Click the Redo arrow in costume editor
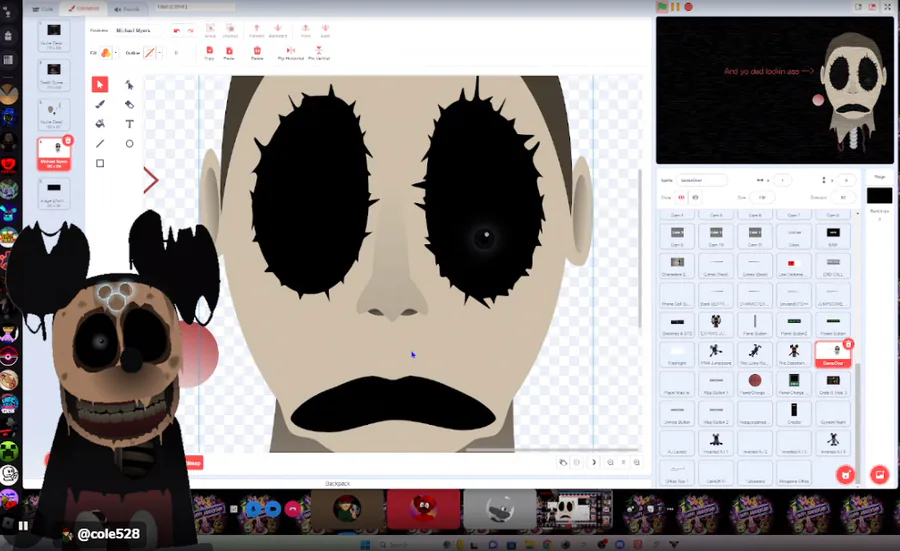Viewport: 900px width, 551px height. point(191,30)
